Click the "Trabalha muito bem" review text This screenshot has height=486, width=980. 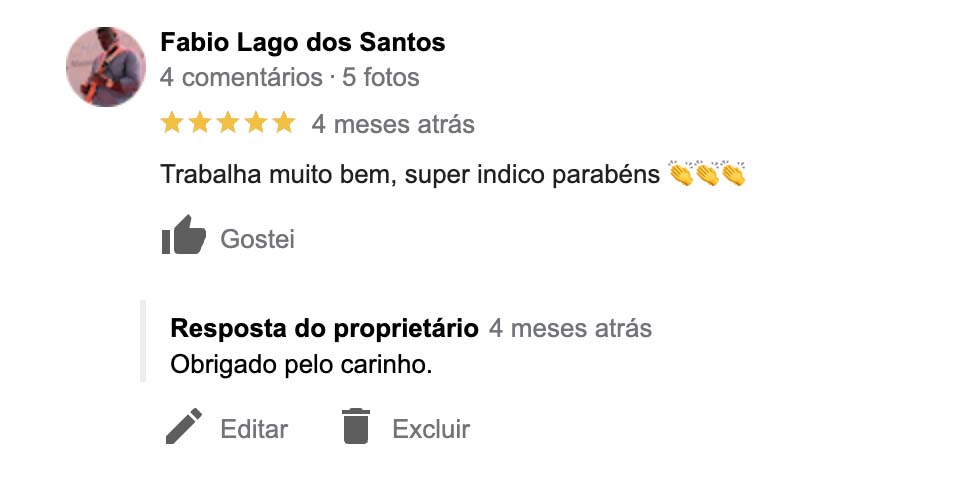(x=410, y=175)
